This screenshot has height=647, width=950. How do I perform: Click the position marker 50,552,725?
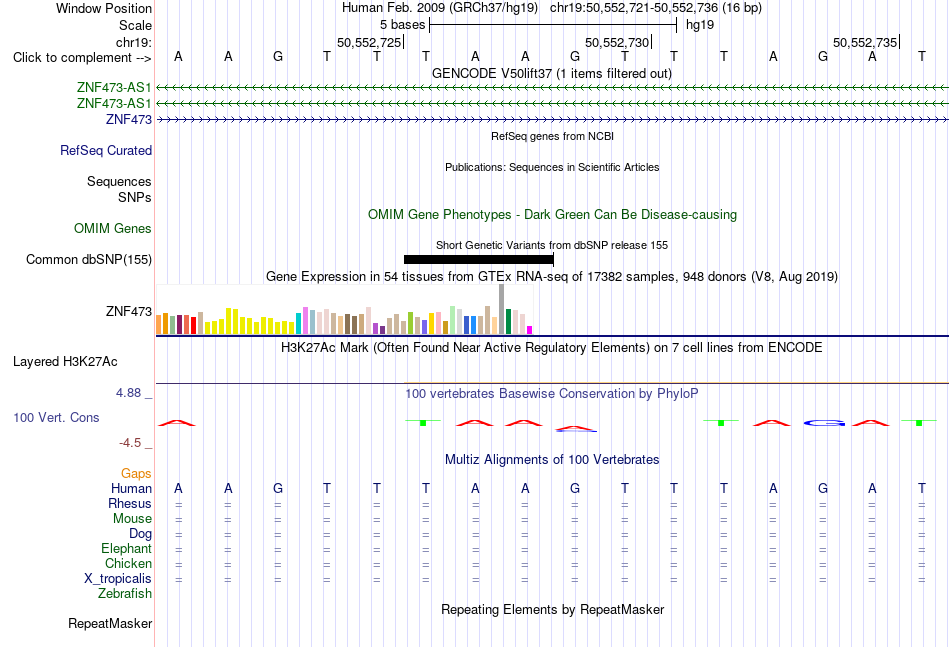pos(370,42)
